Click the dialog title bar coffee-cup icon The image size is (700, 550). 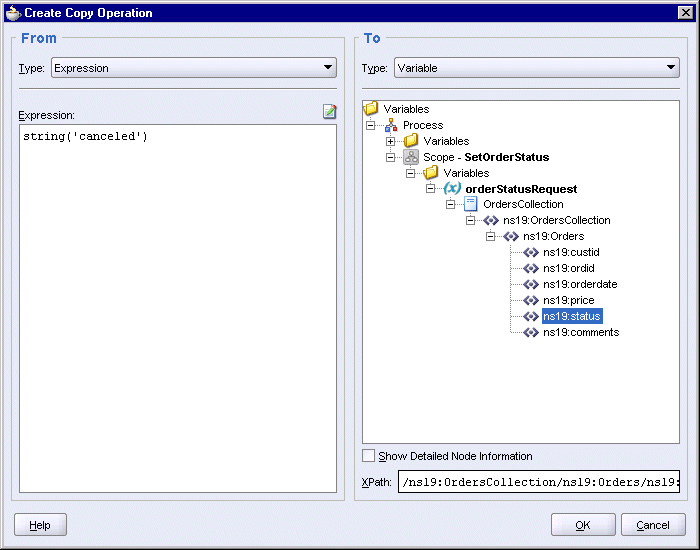13,13
